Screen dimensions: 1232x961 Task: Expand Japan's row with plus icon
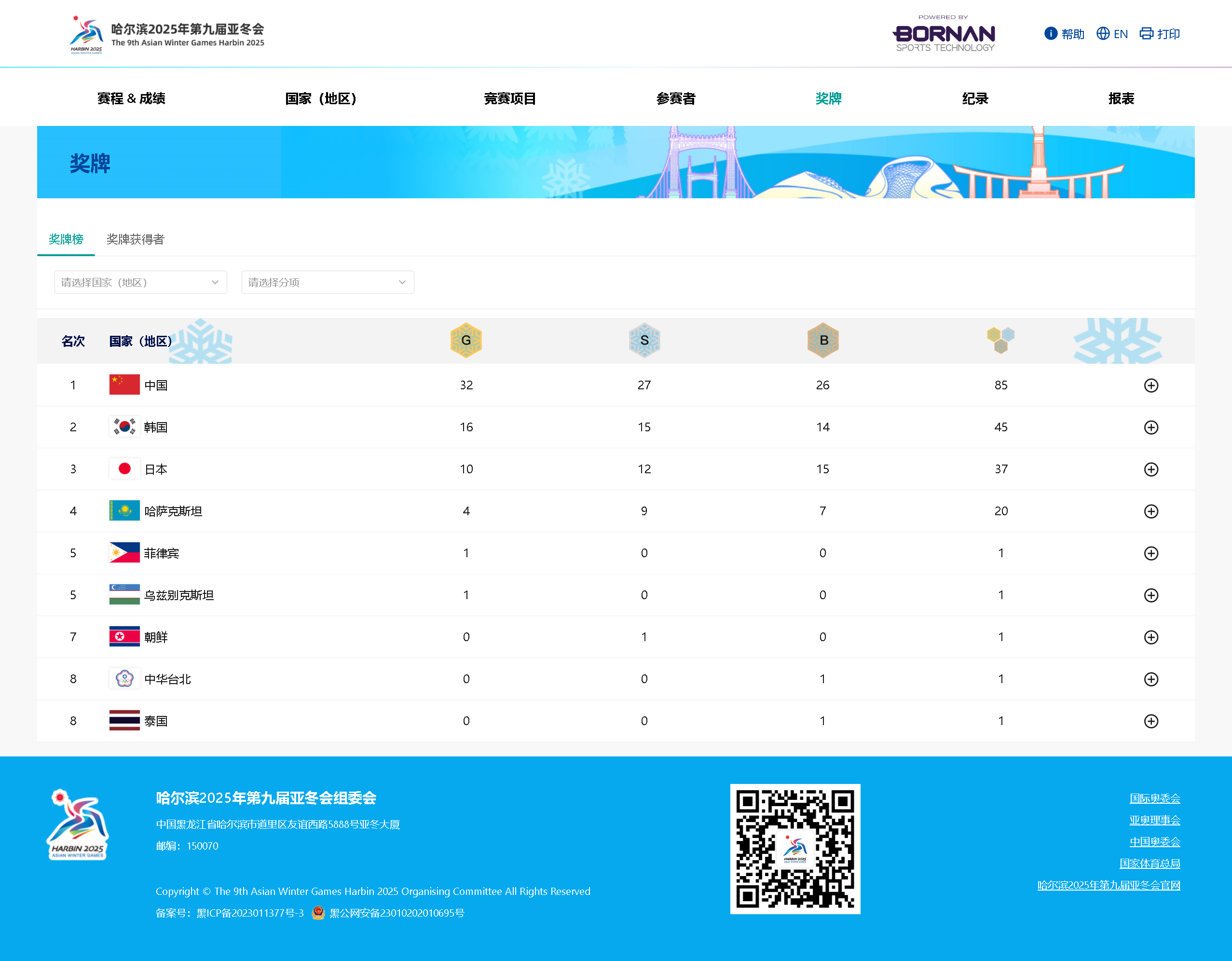coord(1151,469)
